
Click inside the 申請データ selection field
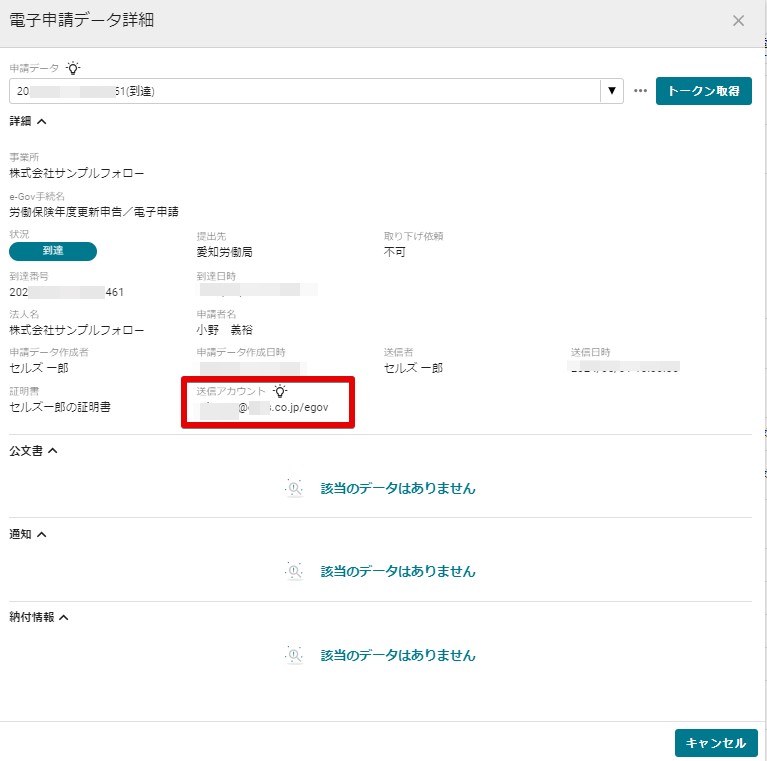(300, 91)
